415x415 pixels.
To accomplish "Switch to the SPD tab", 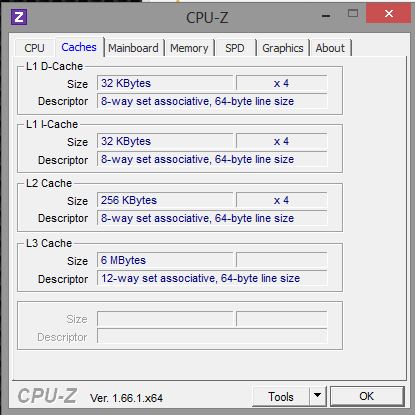I will tap(235, 48).
